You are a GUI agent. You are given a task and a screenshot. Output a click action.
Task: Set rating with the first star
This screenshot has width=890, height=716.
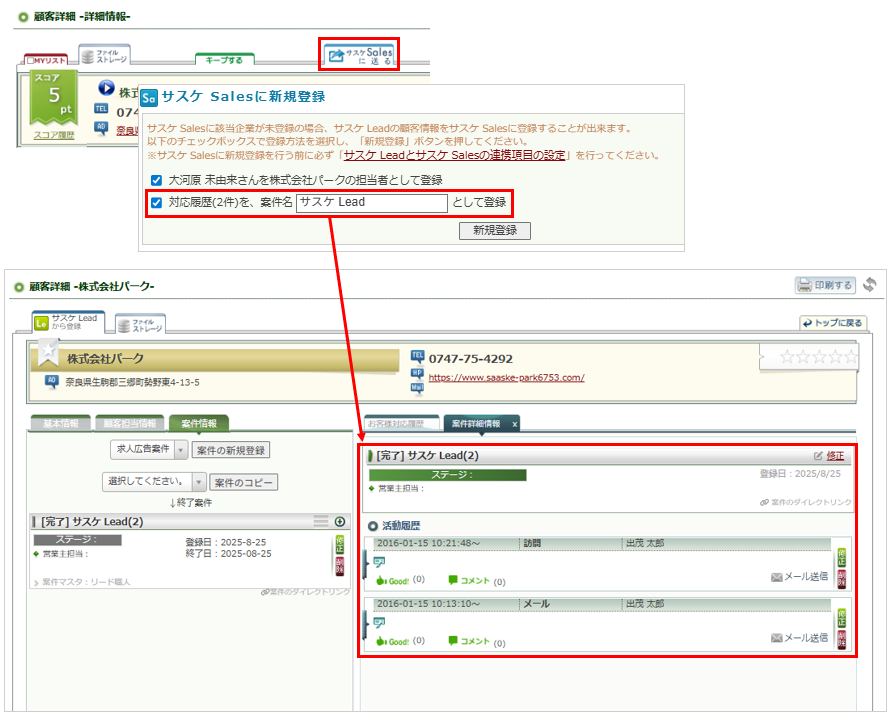point(787,357)
